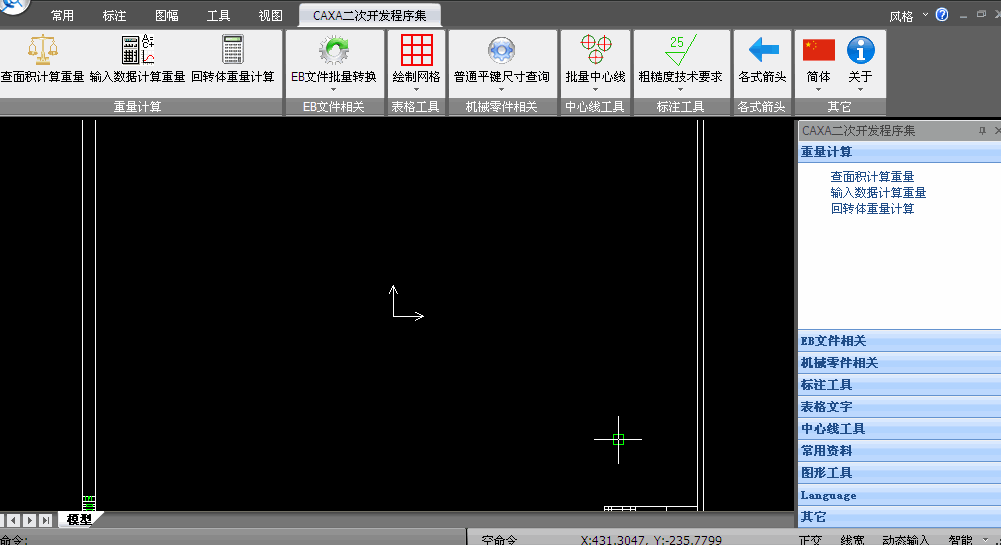Open the 各式箭头 blue arrow tool
The width and height of the screenshot is (1001, 545).
point(763,51)
